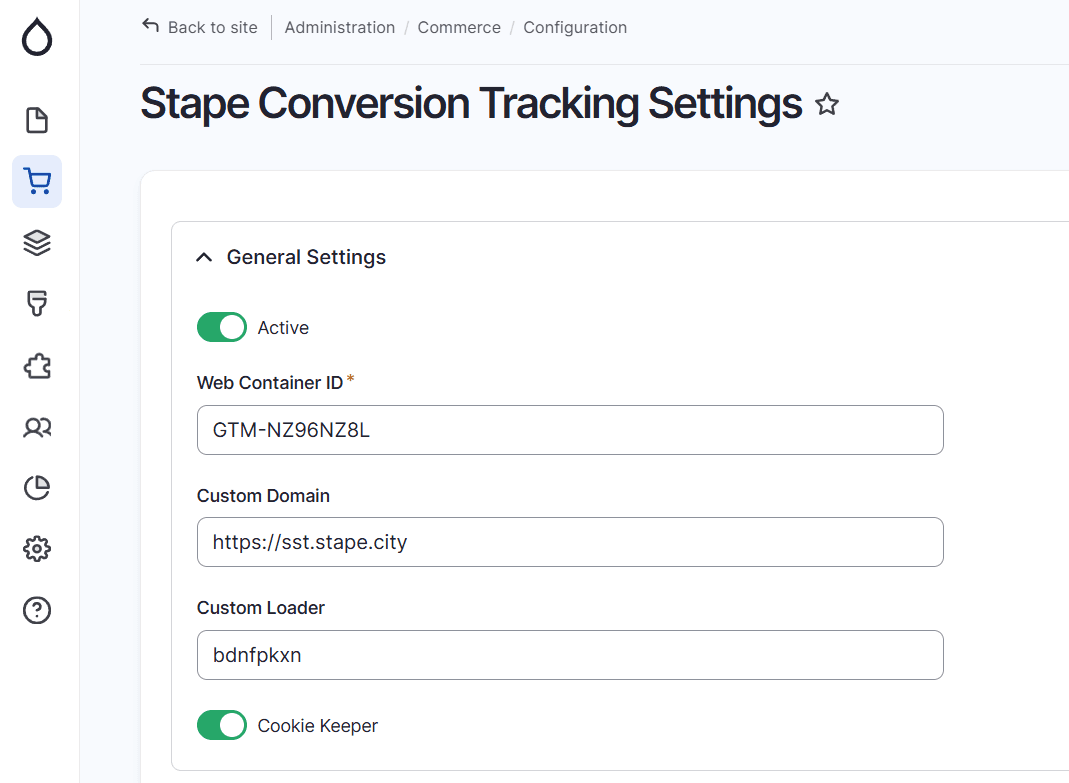Open the Configuration breadcrumb entry

pyautogui.click(x=574, y=27)
